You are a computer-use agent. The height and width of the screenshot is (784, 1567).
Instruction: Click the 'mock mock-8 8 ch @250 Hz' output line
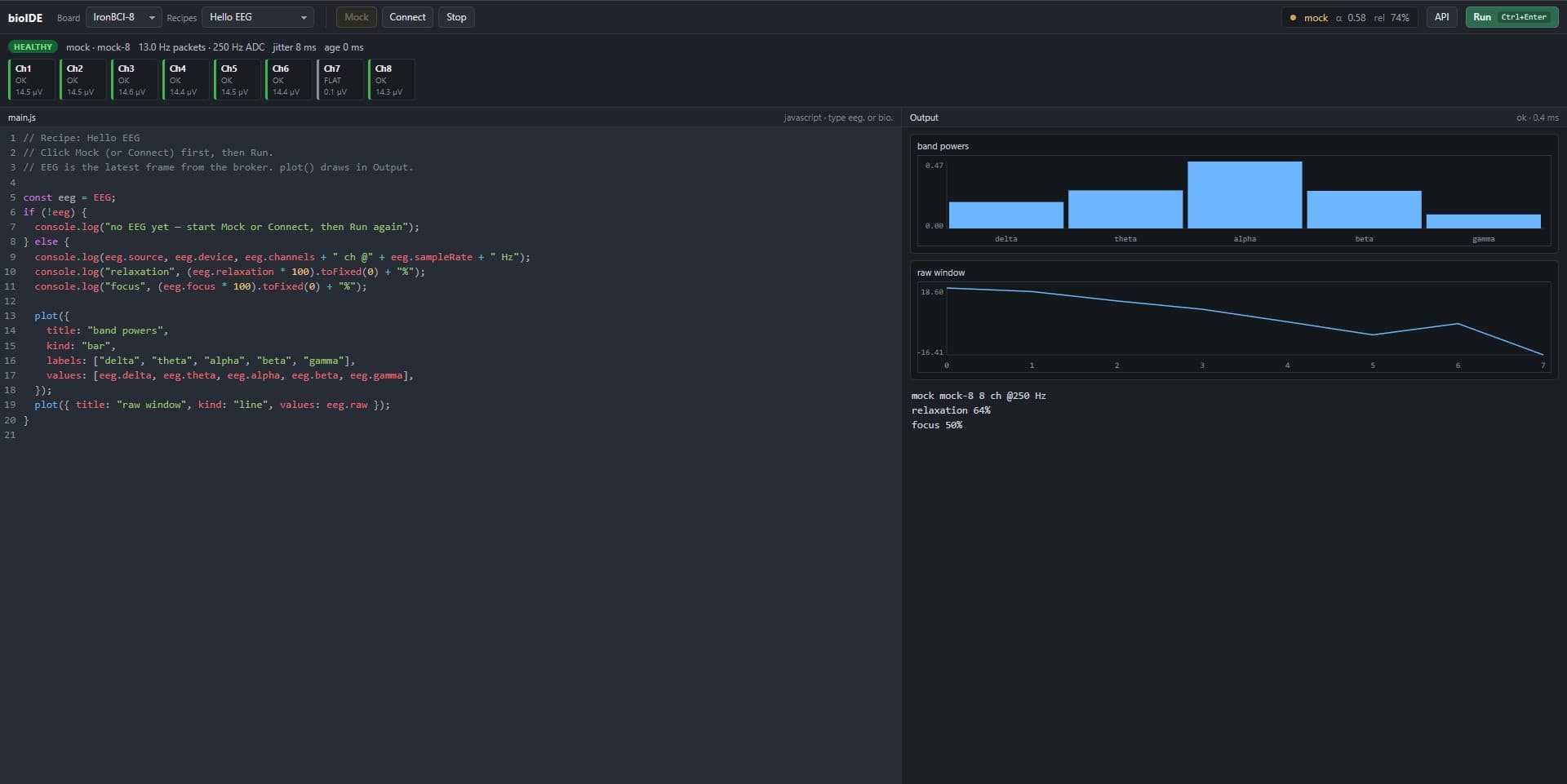coord(979,396)
